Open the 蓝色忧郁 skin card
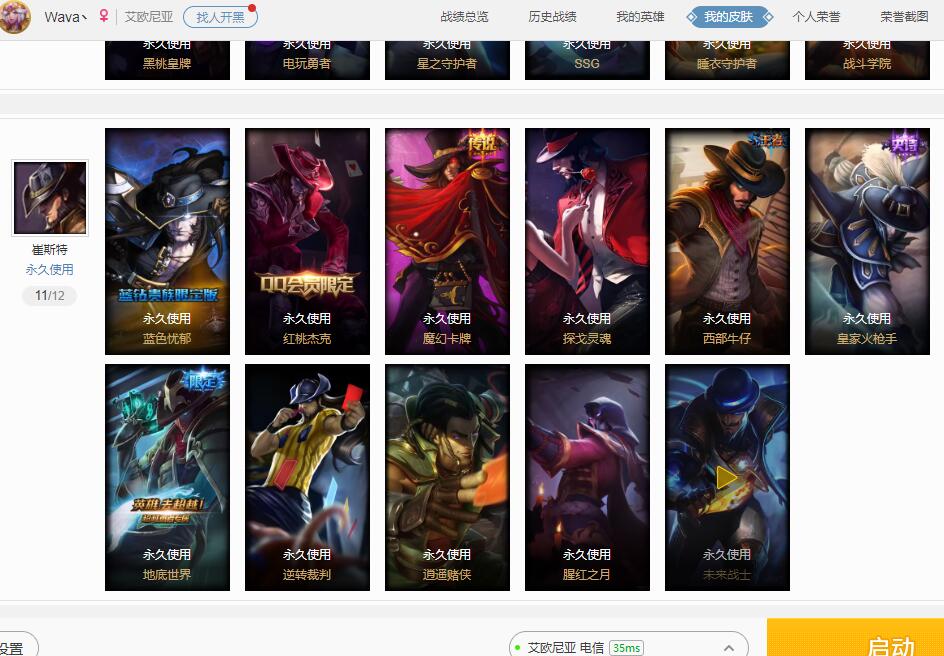The image size is (944, 656). pos(167,241)
